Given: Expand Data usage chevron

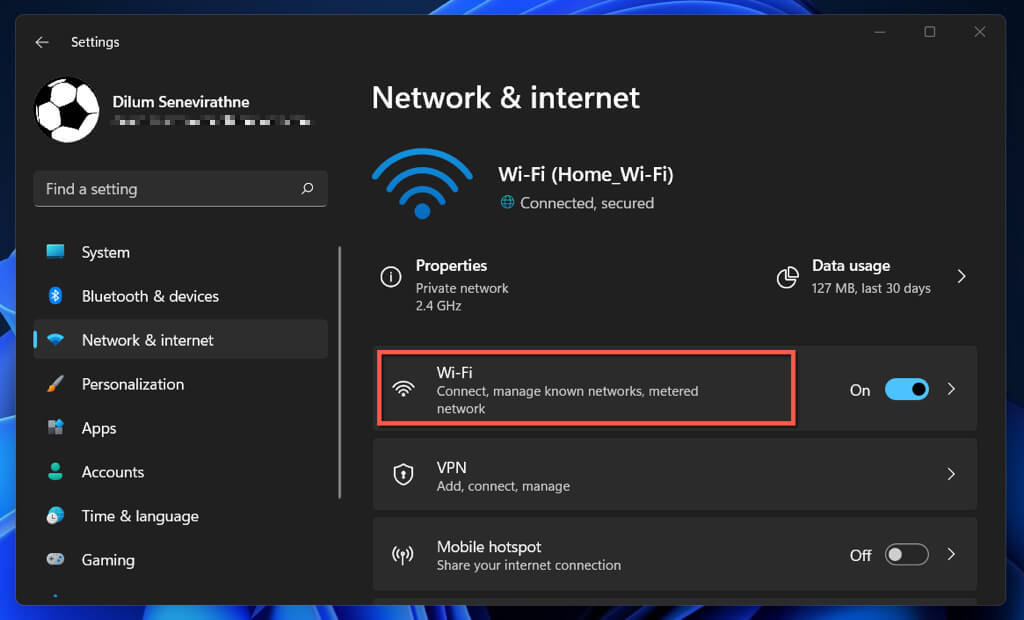Looking at the screenshot, I should click(961, 276).
